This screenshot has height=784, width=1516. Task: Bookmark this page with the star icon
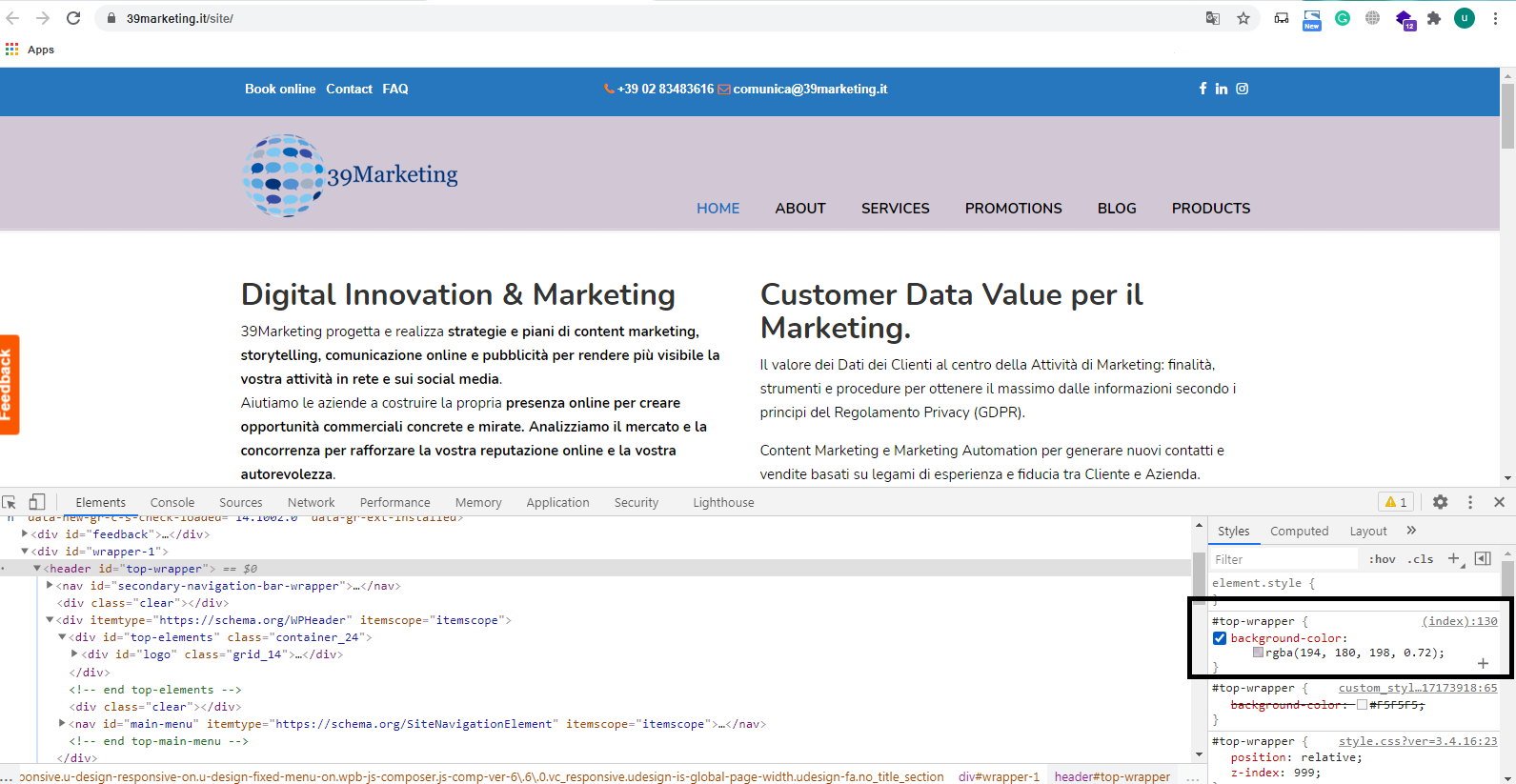(1243, 18)
